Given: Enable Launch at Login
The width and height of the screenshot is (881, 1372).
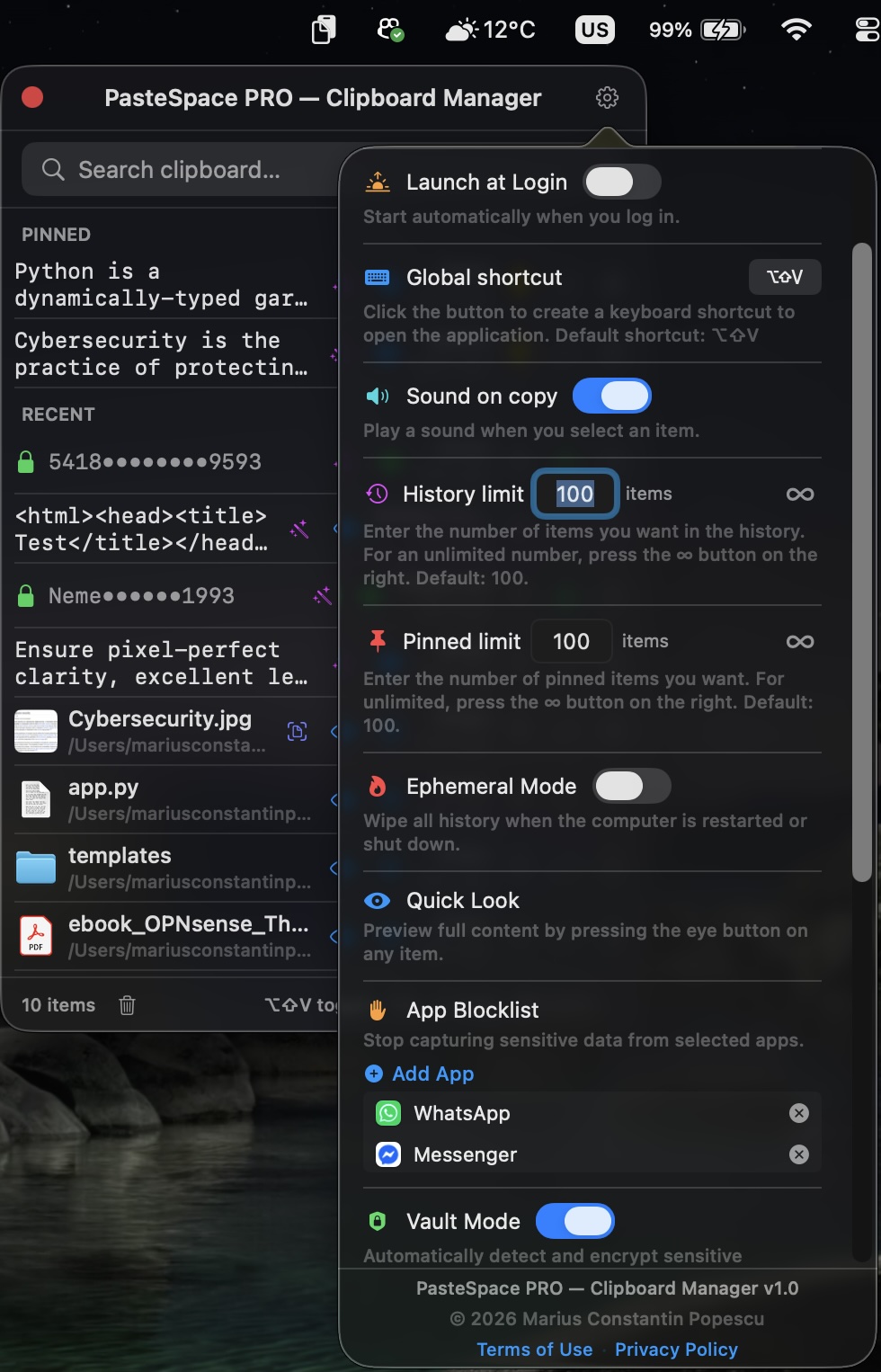Looking at the screenshot, I should pos(622,182).
